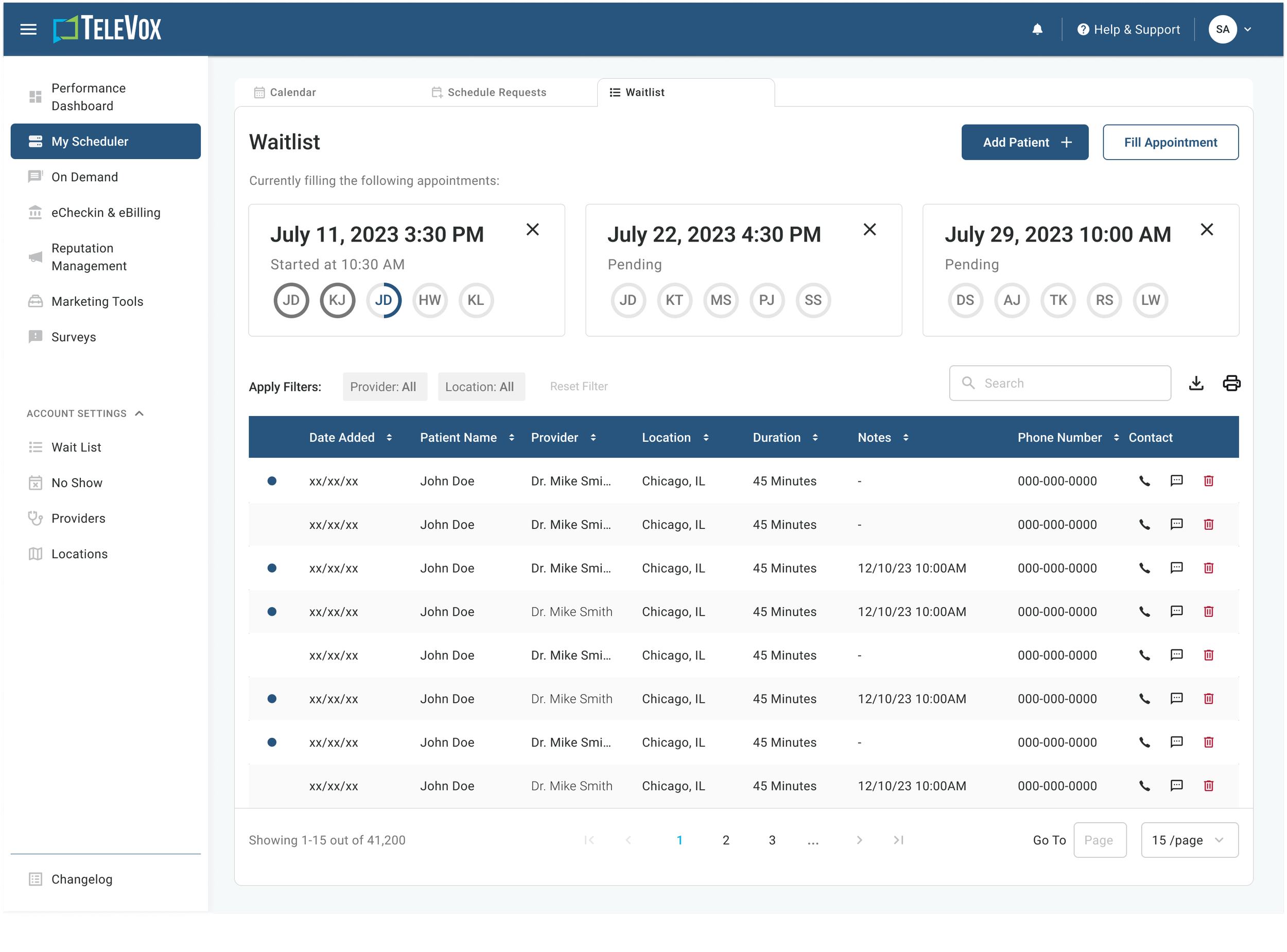Screen dimensions: 1287x952
Task: Go to the last page via the pagination arrow
Action: point(898,840)
